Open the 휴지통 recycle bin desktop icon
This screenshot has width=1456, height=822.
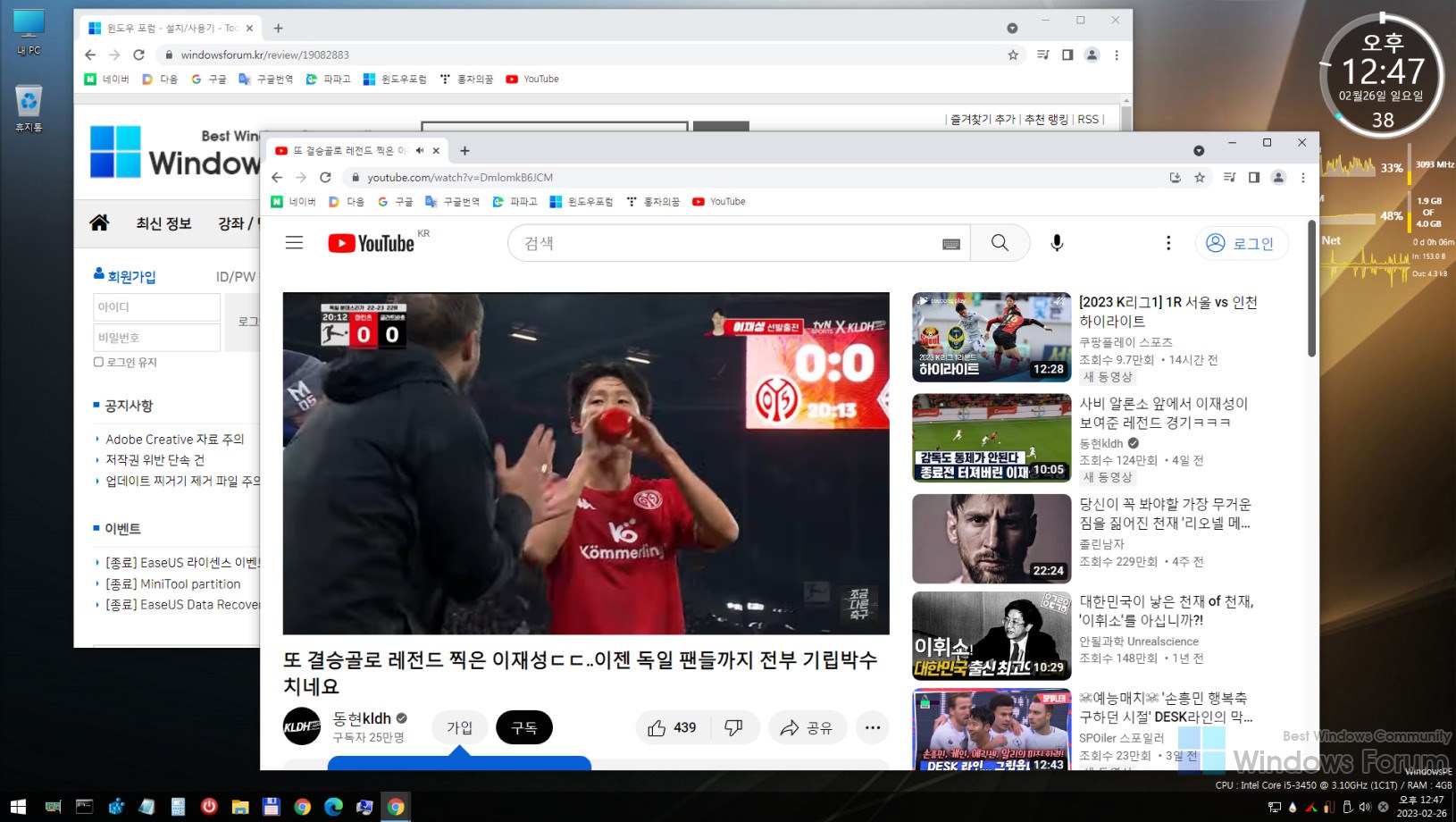pyautogui.click(x=29, y=109)
